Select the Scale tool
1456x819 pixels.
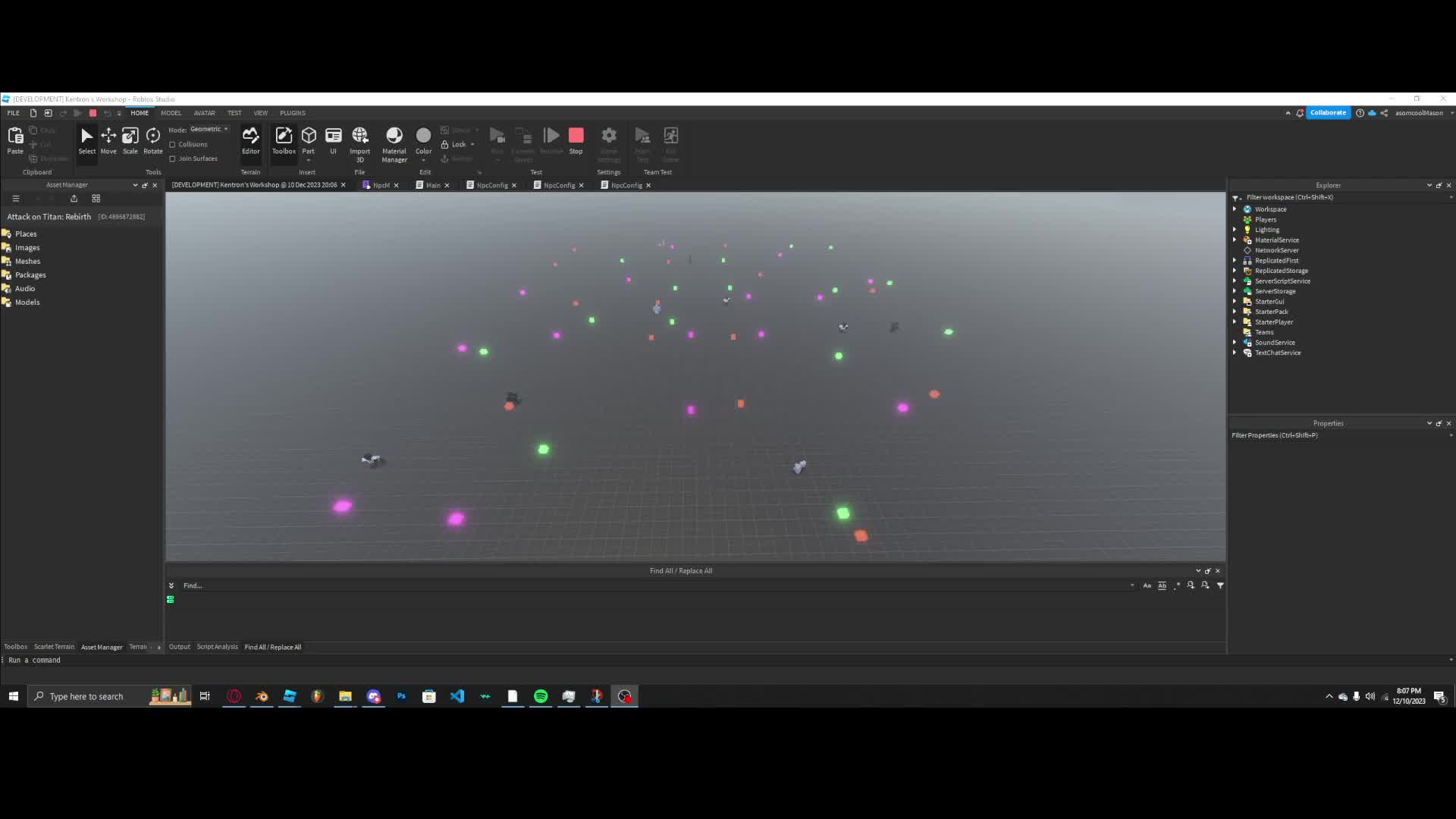[130, 140]
